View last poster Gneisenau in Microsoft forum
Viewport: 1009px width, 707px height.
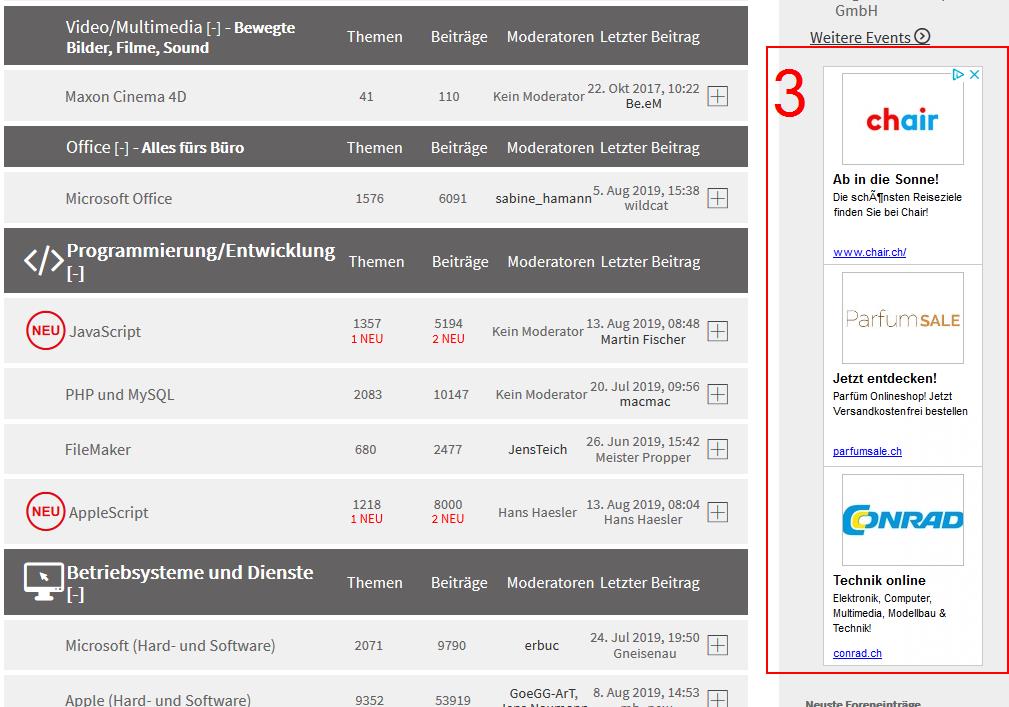pyautogui.click(x=645, y=654)
